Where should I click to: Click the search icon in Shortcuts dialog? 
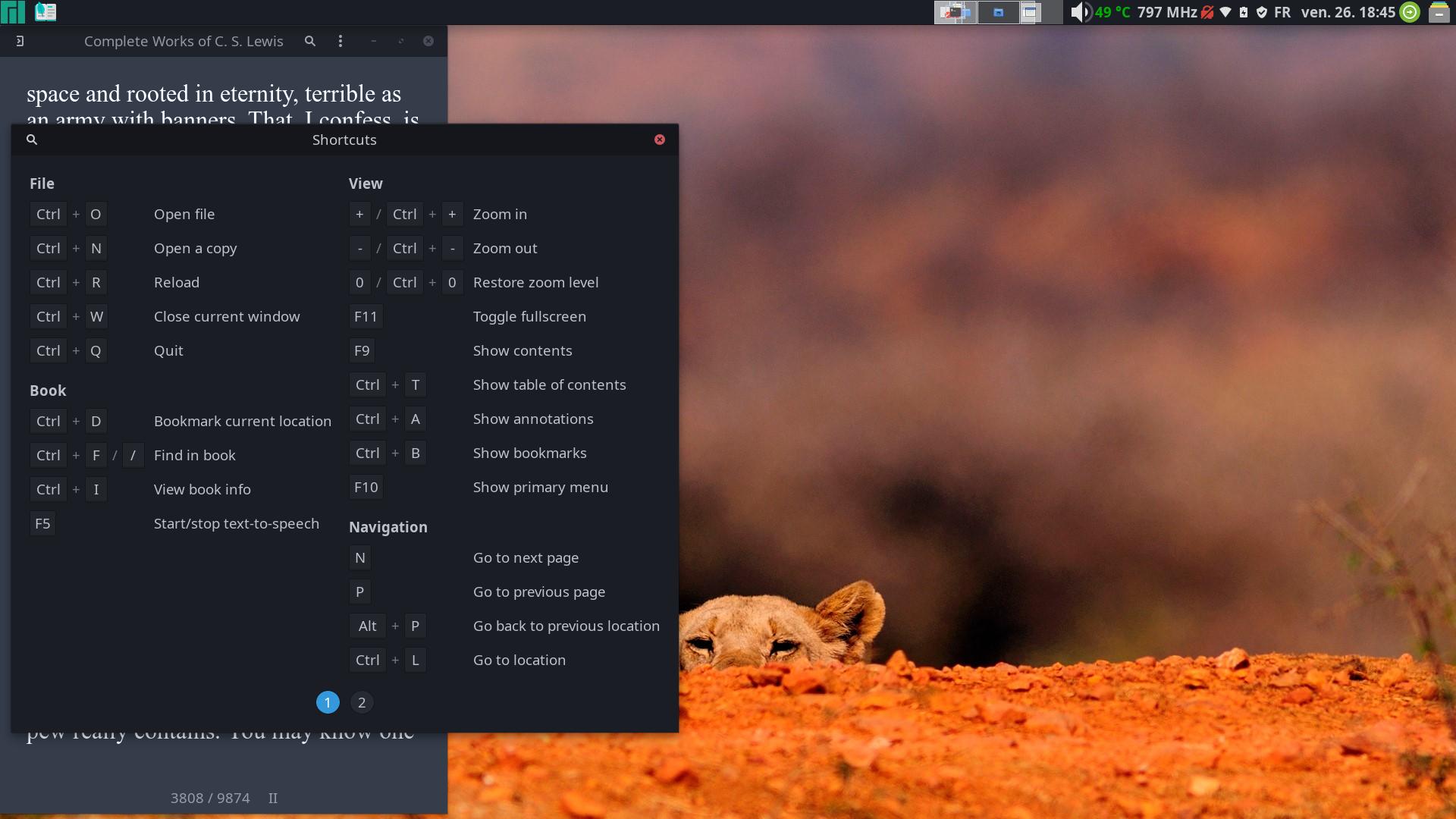[x=32, y=140]
